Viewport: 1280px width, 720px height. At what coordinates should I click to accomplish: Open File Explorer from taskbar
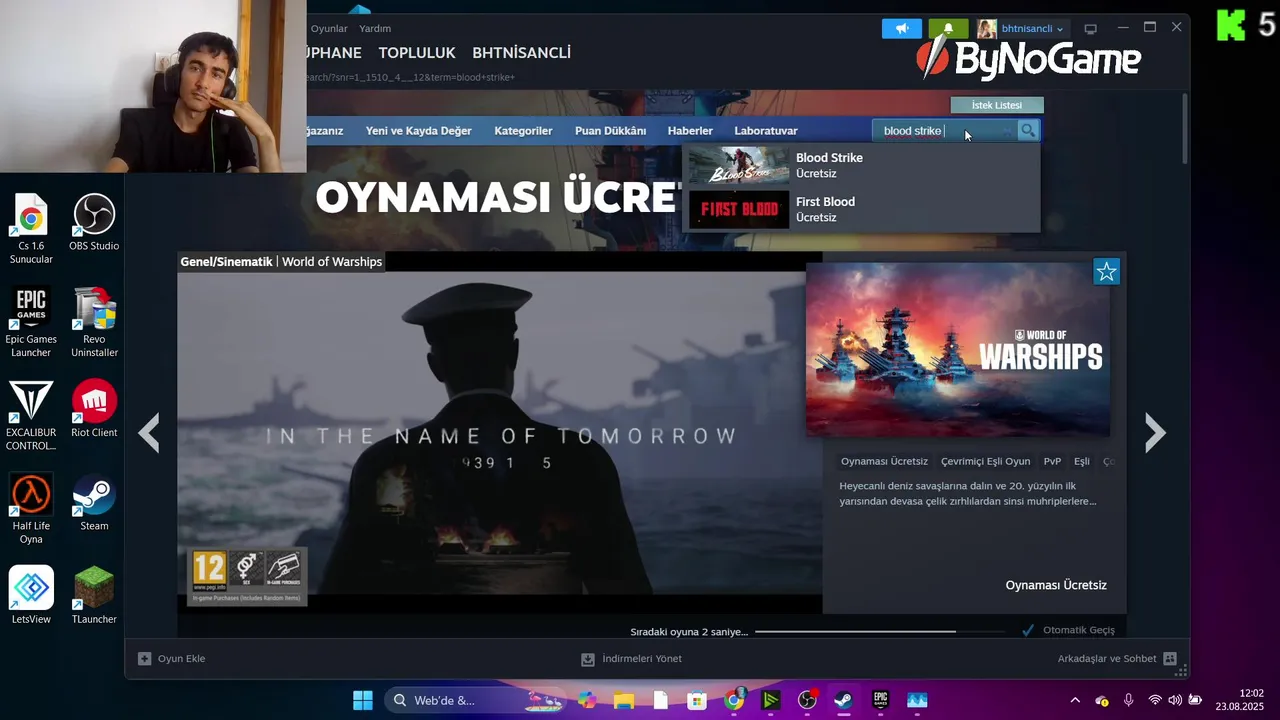pyautogui.click(x=624, y=700)
